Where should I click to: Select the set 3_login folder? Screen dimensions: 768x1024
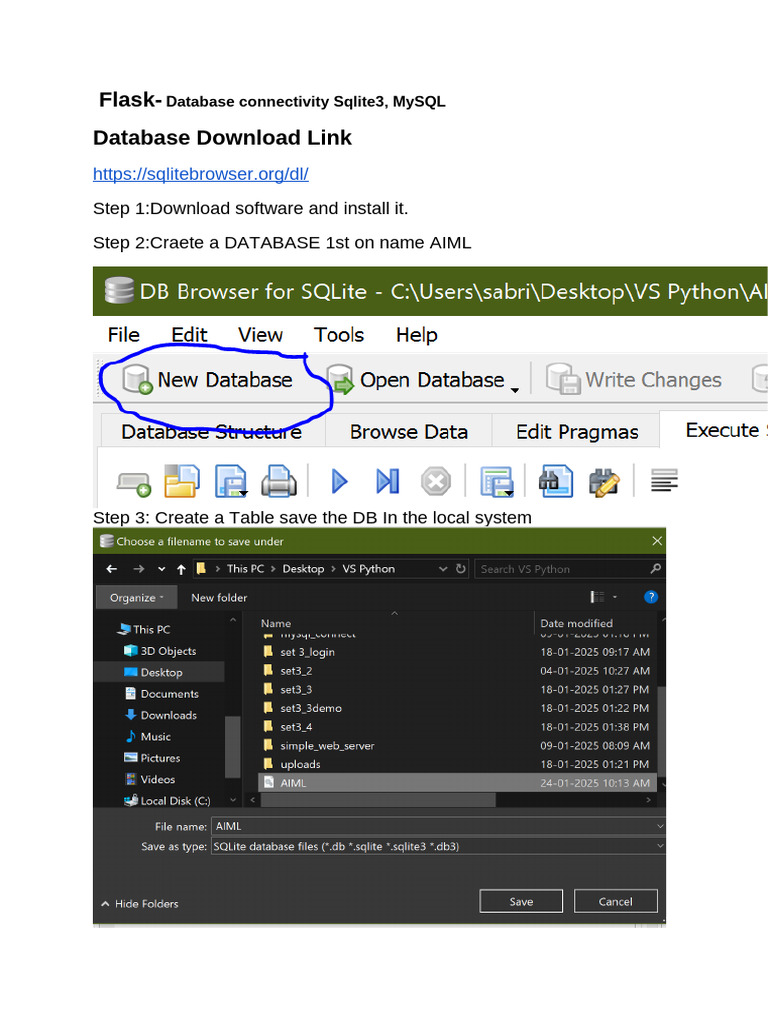456,652
